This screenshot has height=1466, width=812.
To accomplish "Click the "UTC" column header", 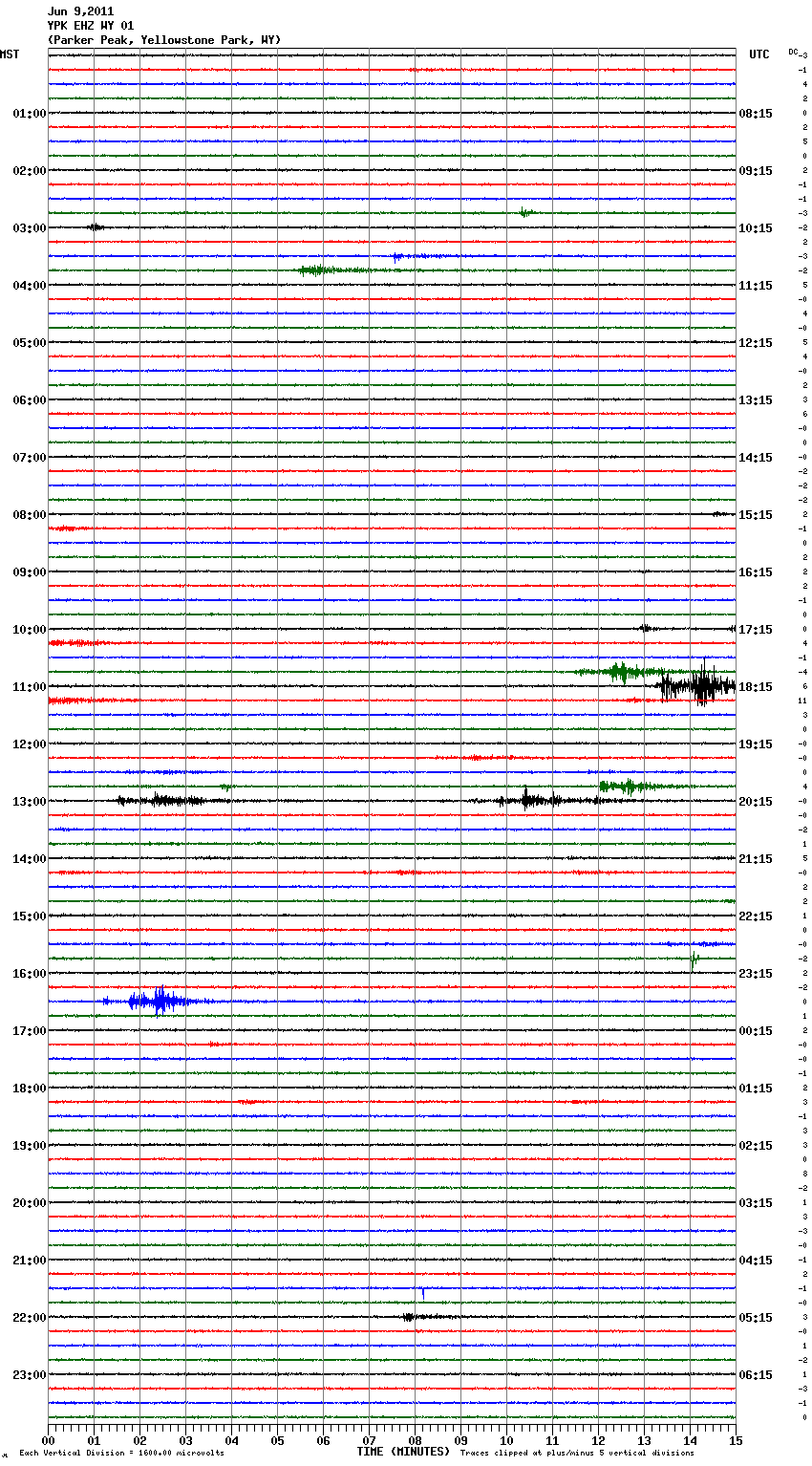I will click(759, 54).
